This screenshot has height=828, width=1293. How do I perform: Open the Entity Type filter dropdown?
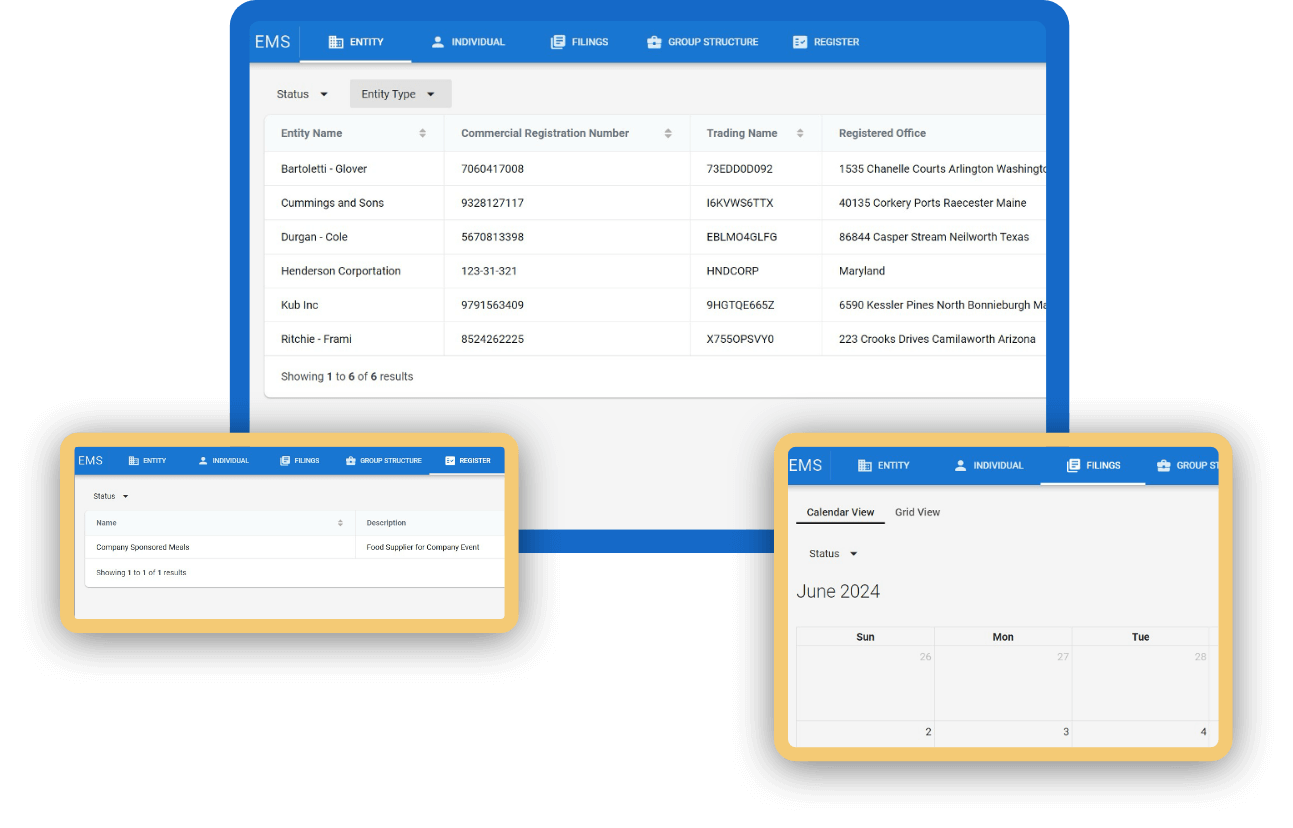pos(400,94)
